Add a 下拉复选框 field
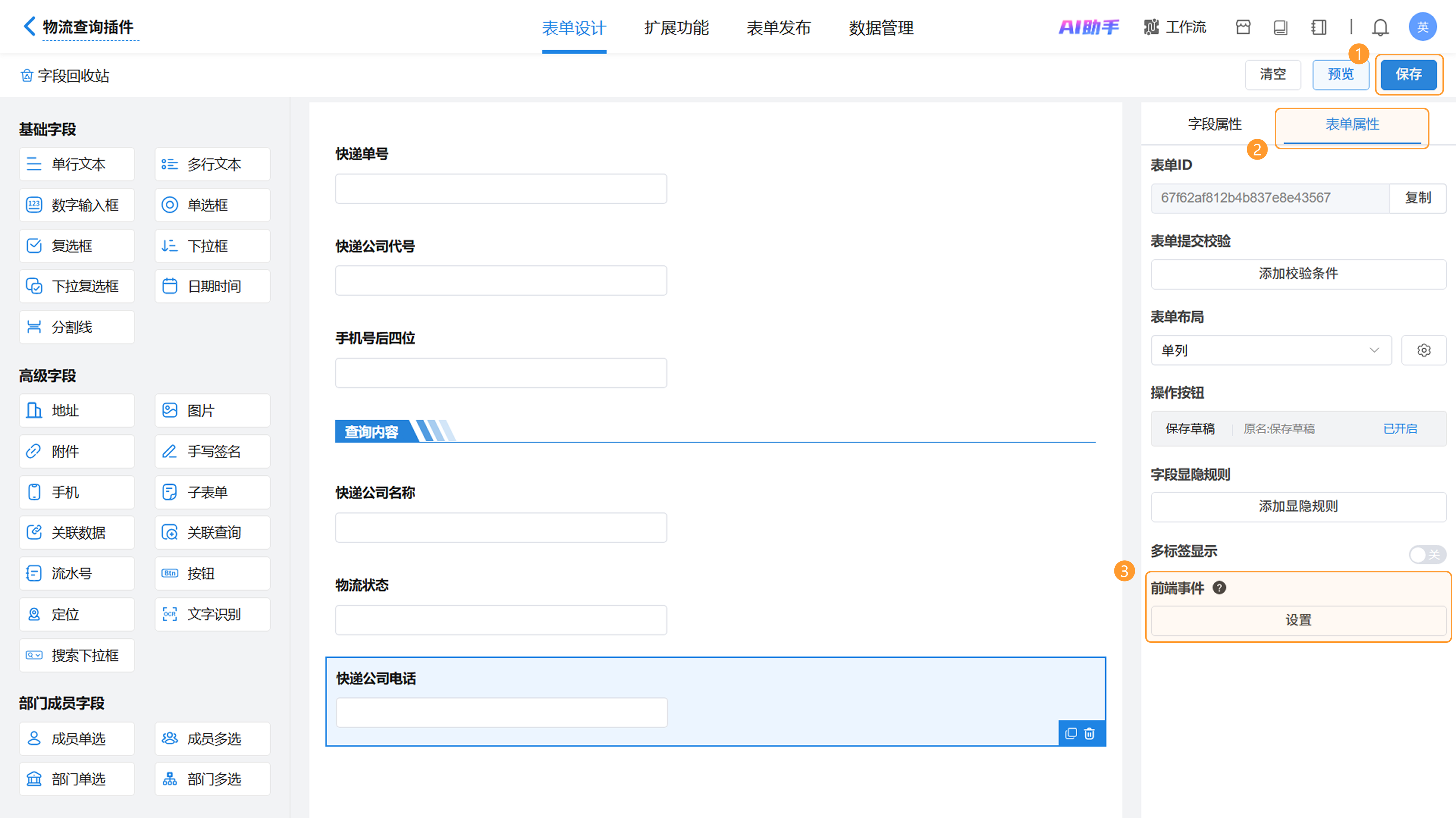Image resolution: width=1456 pixels, height=818 pixels. (x=77, y=287)
